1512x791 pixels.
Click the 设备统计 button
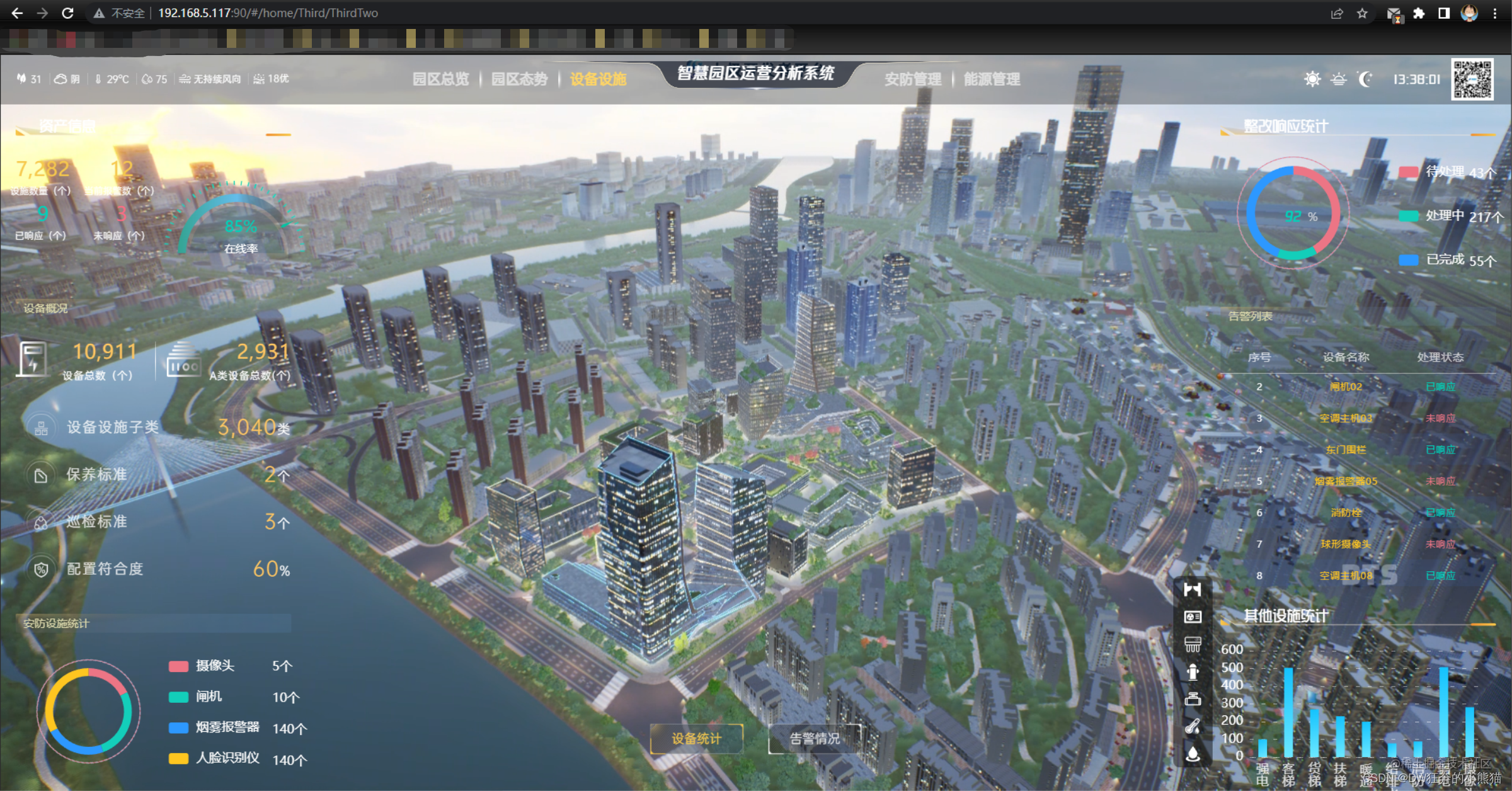point(696,739)
